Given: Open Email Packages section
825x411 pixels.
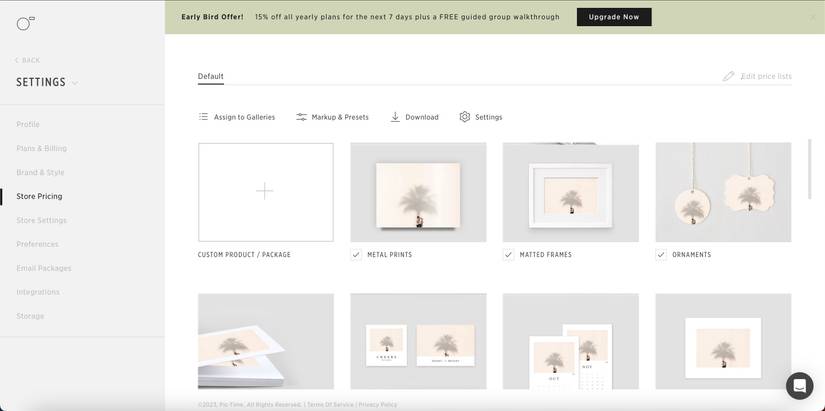Looking at the screenshot, I should tap(44, 268).
